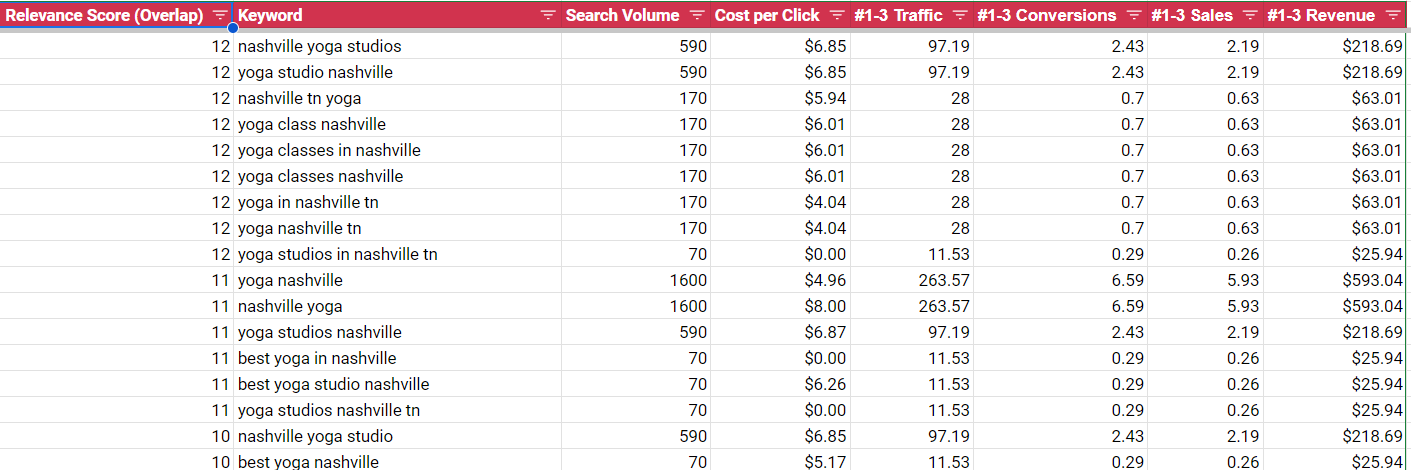1411x470 pixels.
Task: Expand the #1-3 Sales filter menu
Action: coord(1250,16)
